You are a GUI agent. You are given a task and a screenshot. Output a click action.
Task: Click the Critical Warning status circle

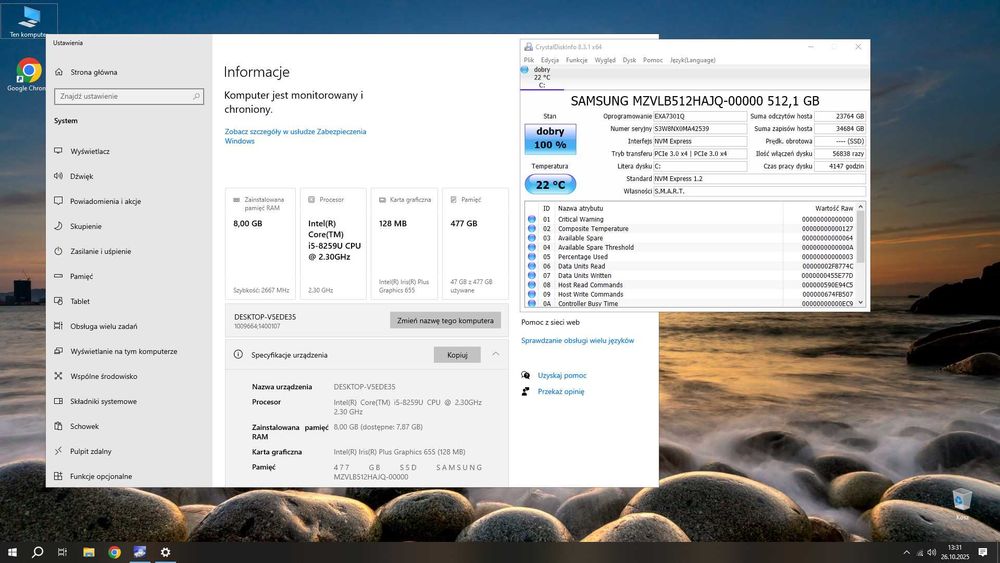[532, 219]
